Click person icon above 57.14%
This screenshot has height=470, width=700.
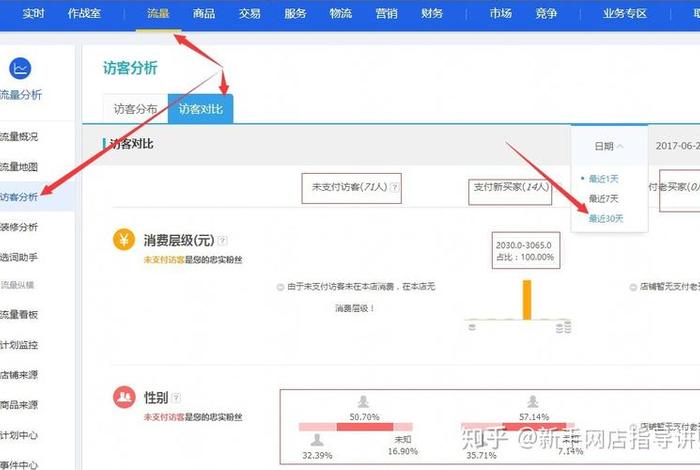[533, 402]
